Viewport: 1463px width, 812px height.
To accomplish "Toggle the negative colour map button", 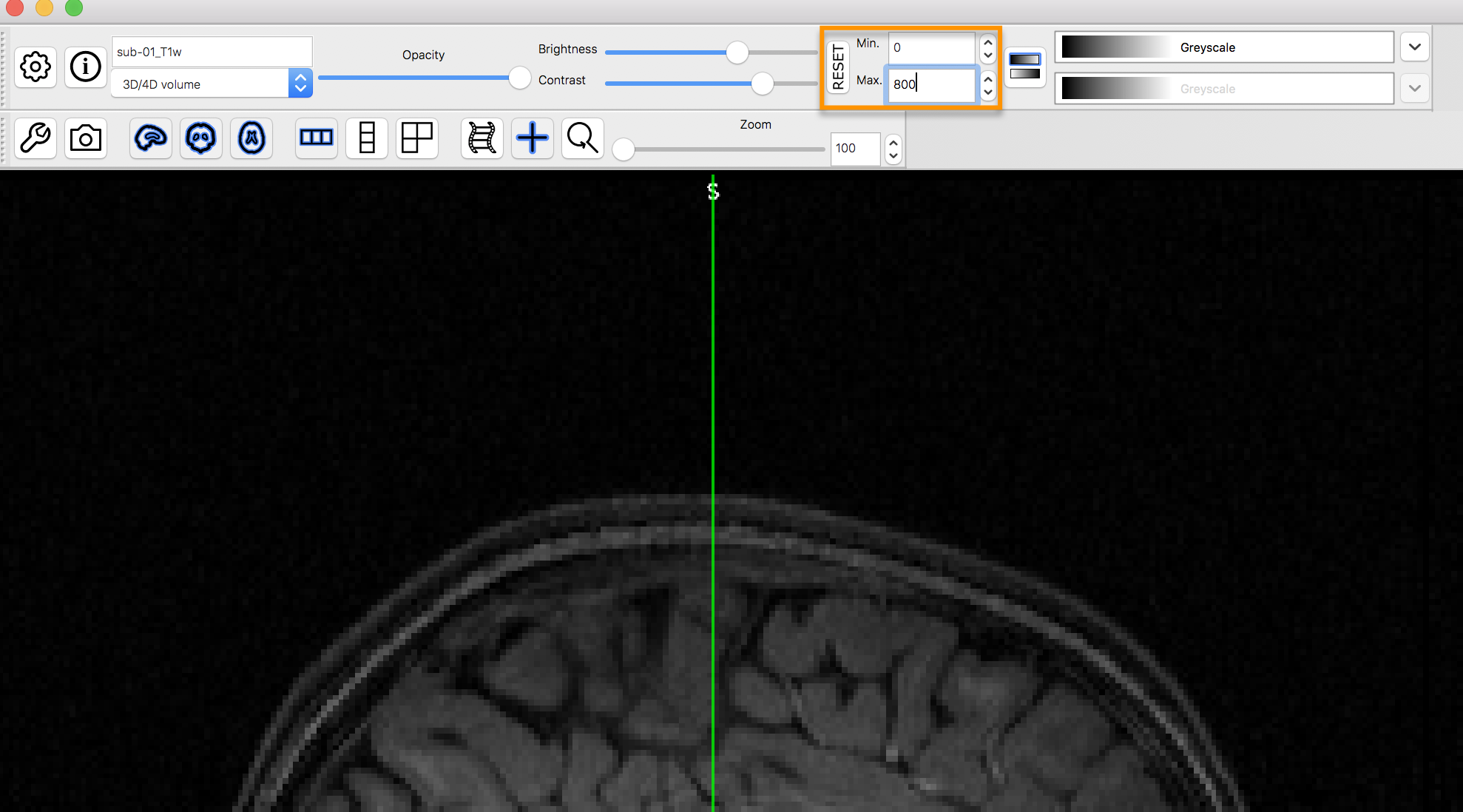I will click(x=1025, y=67).
